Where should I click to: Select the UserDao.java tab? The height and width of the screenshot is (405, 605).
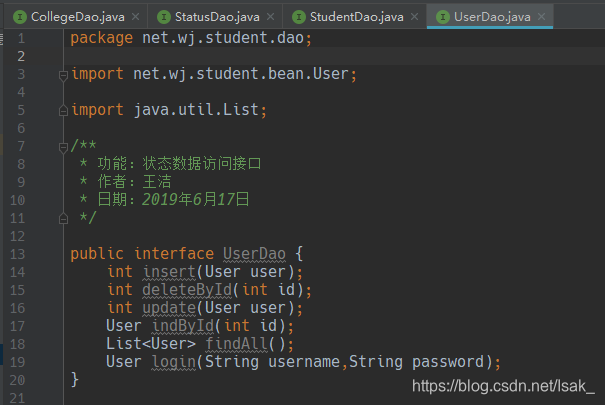pos(490,17)
